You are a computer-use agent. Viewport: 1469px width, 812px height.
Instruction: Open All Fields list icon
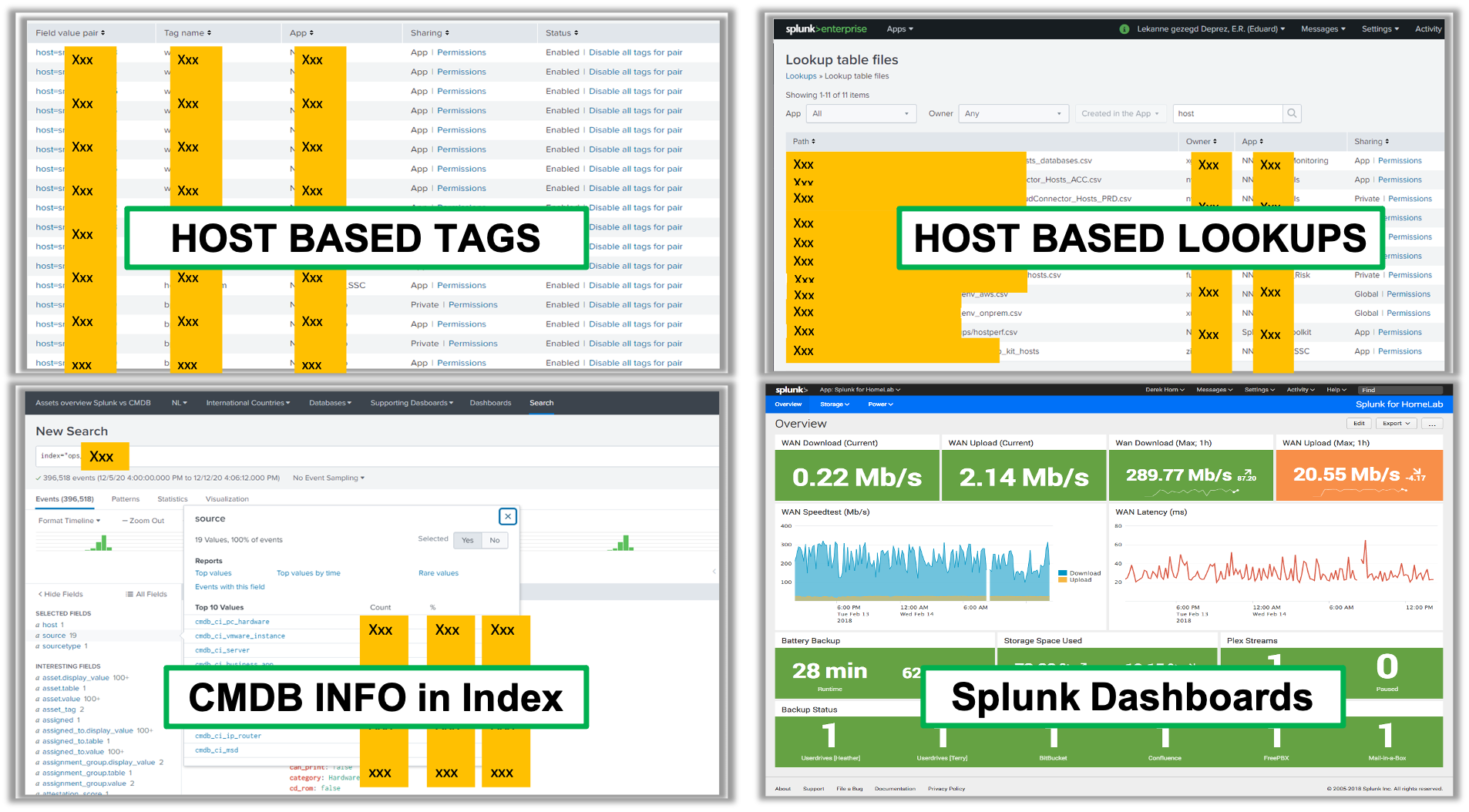coord(146,594)
